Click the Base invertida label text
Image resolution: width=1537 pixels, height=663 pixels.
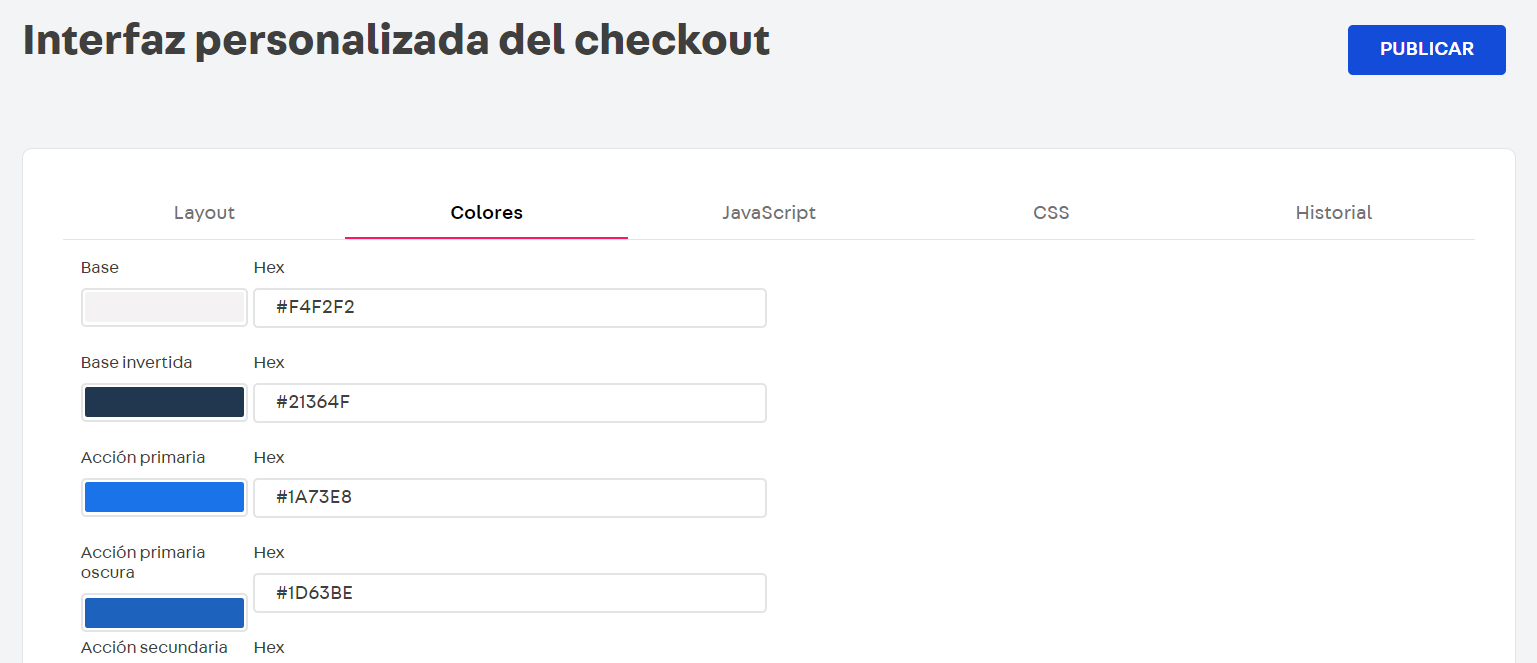tap(136, 362)
